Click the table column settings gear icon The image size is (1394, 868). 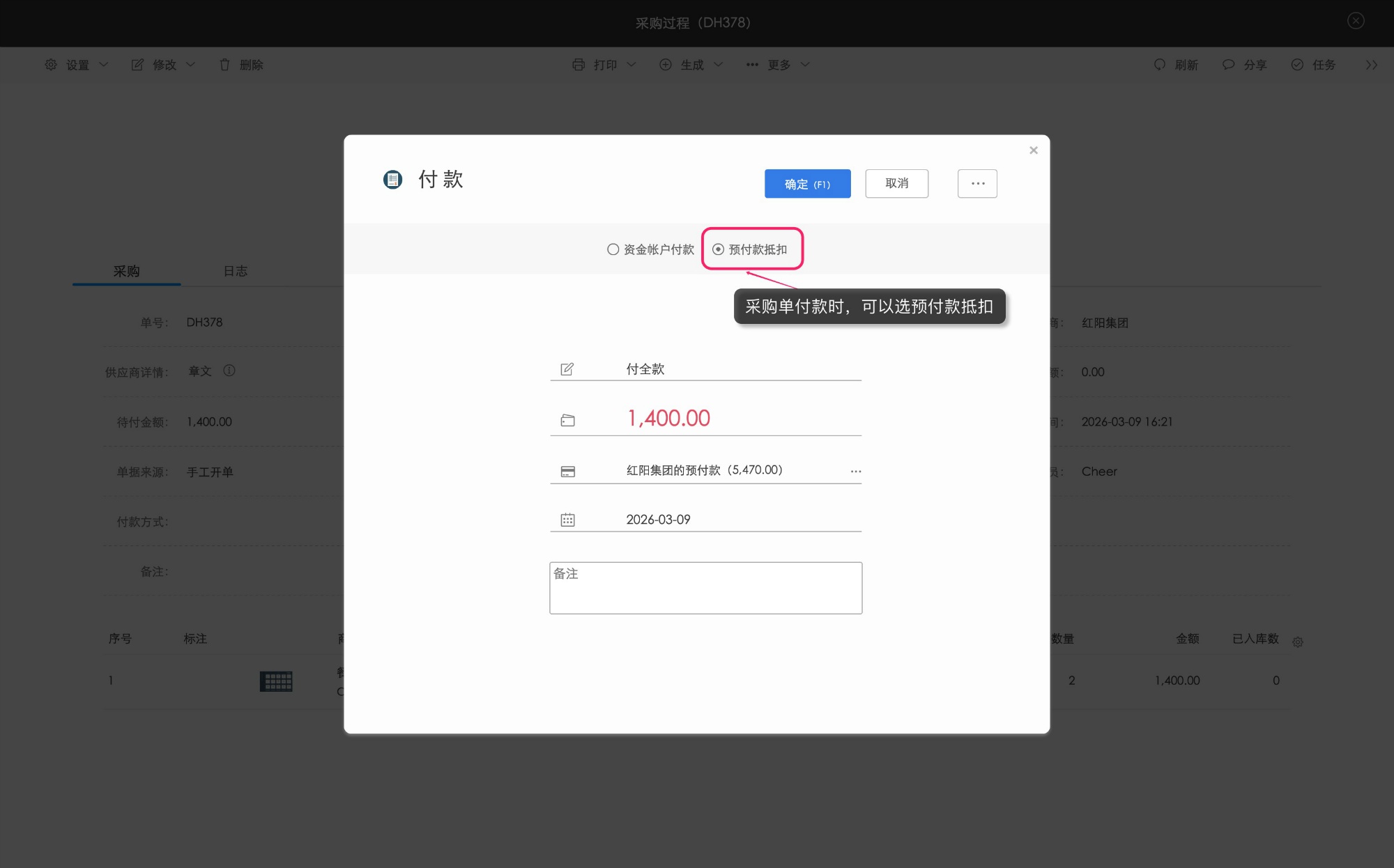1298,641
